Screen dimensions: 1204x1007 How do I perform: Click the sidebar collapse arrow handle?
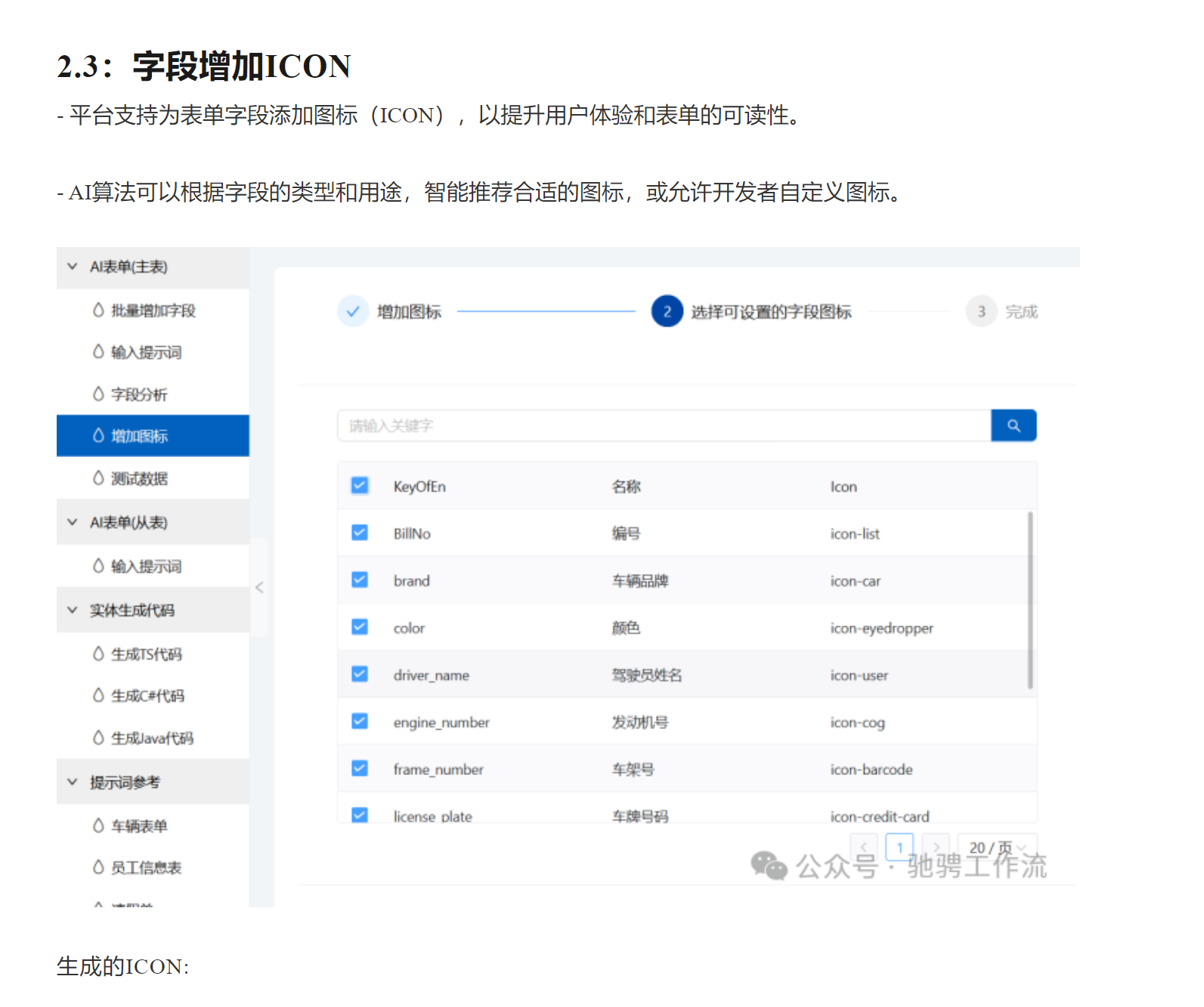(x=259, y=587)
